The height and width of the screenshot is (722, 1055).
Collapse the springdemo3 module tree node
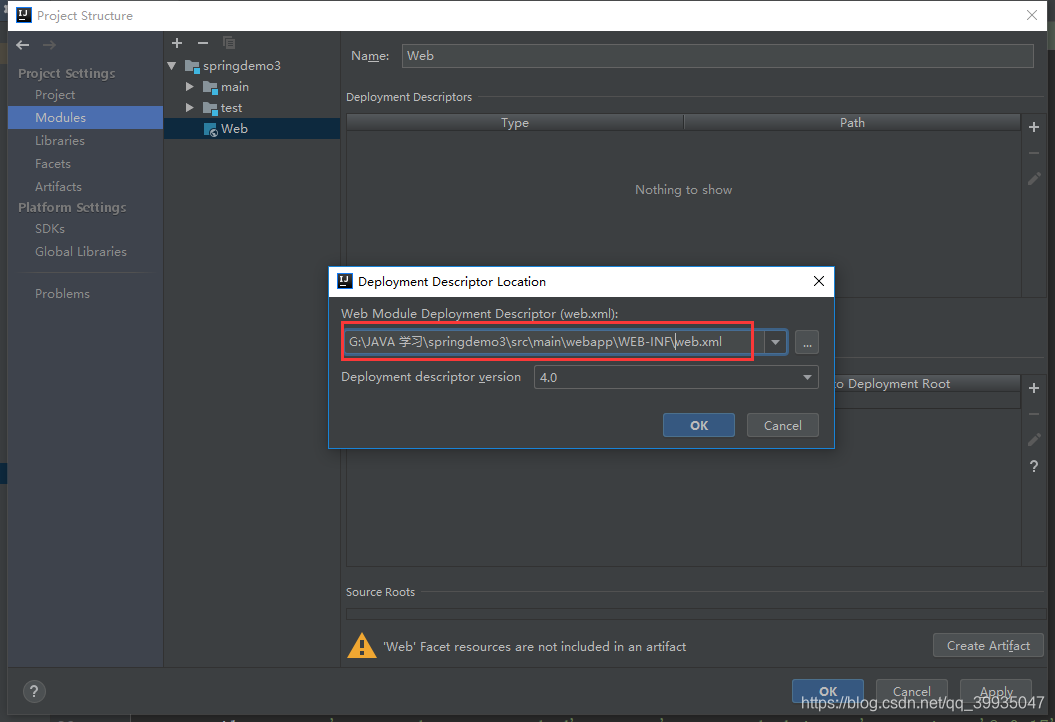[172, 66]
